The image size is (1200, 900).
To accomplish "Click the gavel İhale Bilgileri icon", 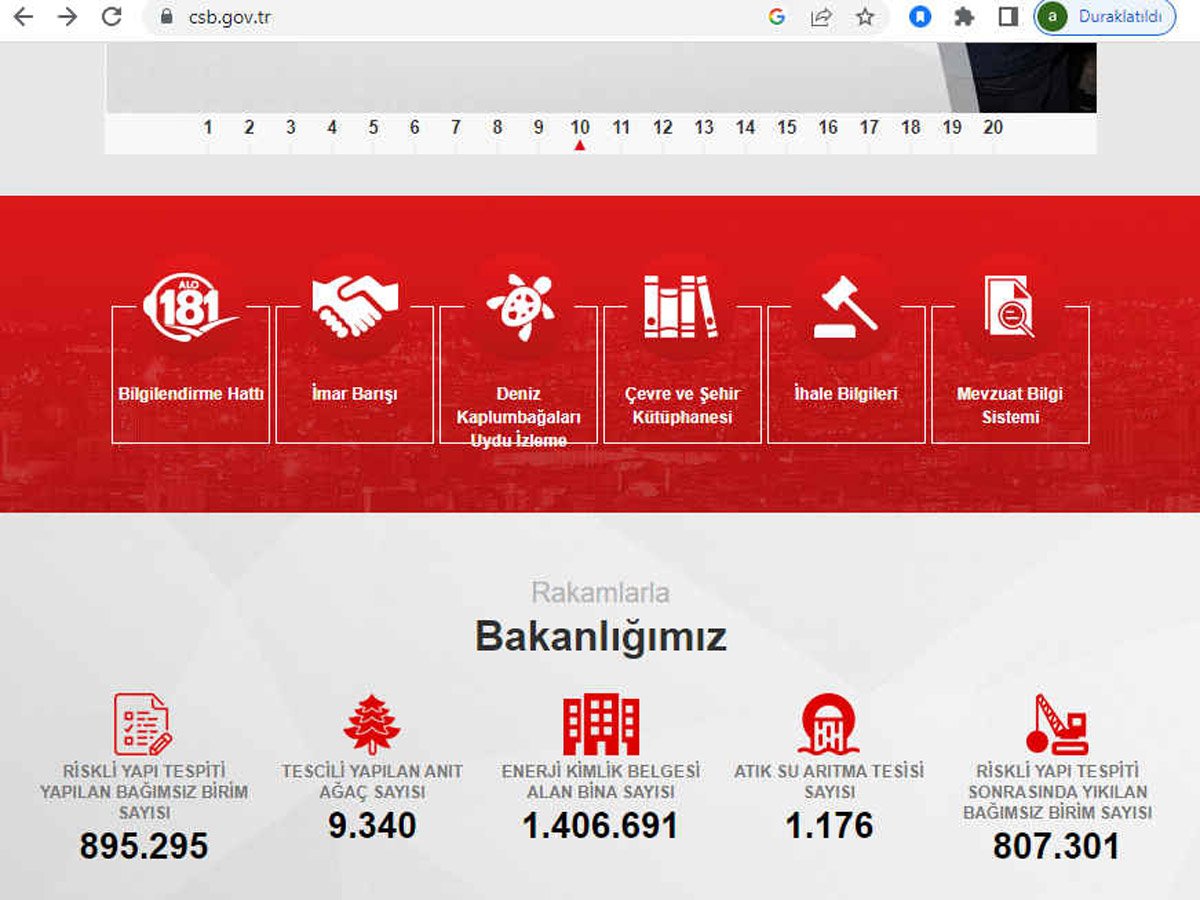I will [846, 306].
